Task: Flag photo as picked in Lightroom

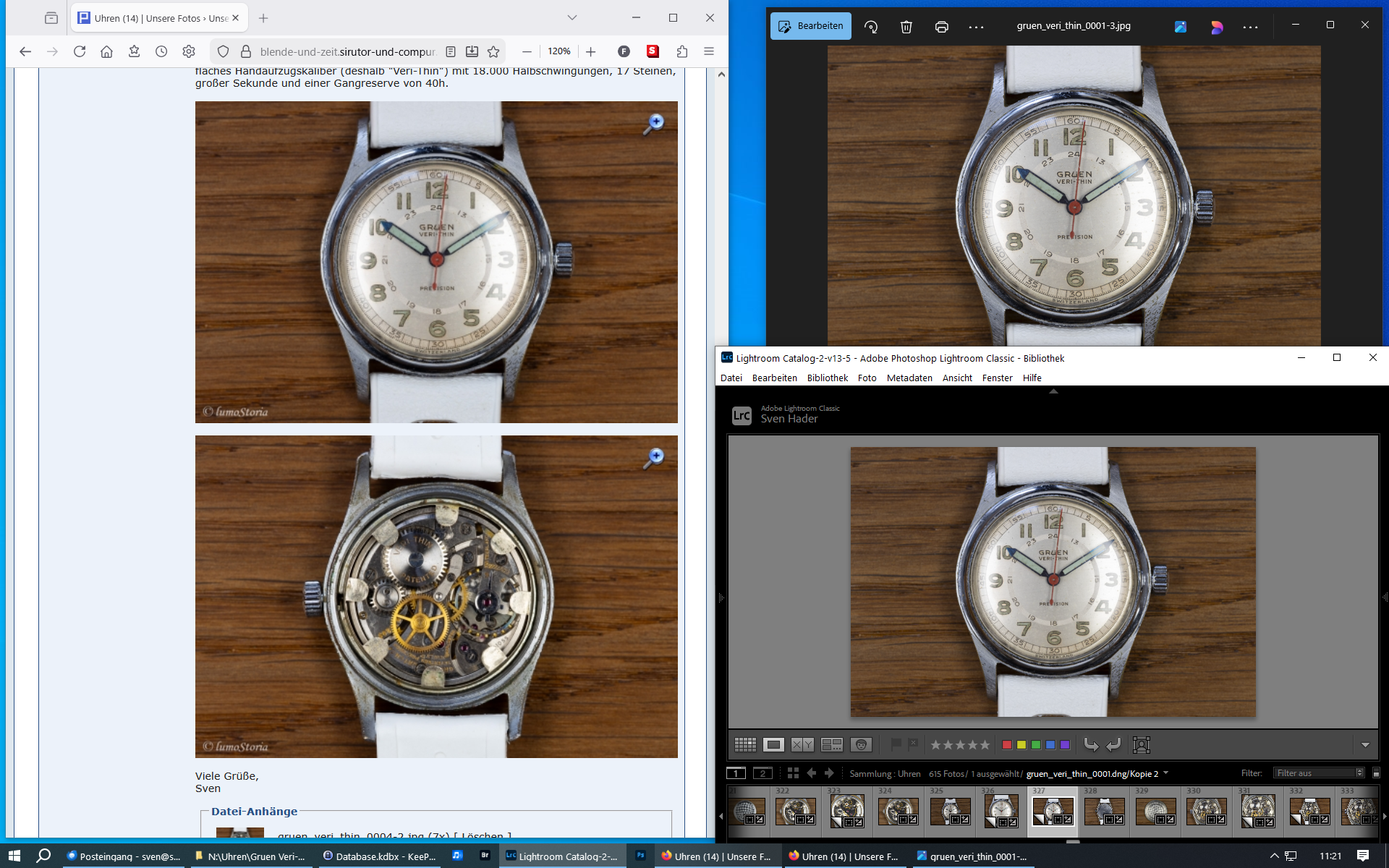Action: click(896, 744)
